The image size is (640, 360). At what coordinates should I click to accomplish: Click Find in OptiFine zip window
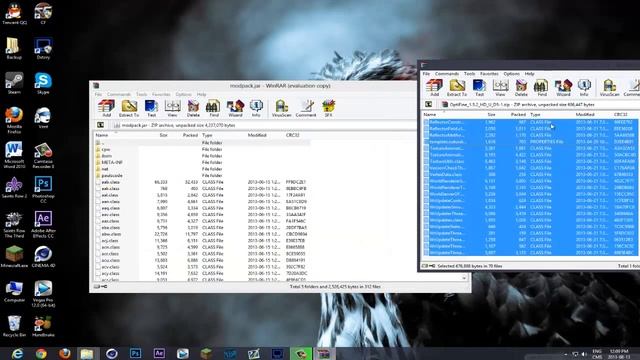point(542,87)
